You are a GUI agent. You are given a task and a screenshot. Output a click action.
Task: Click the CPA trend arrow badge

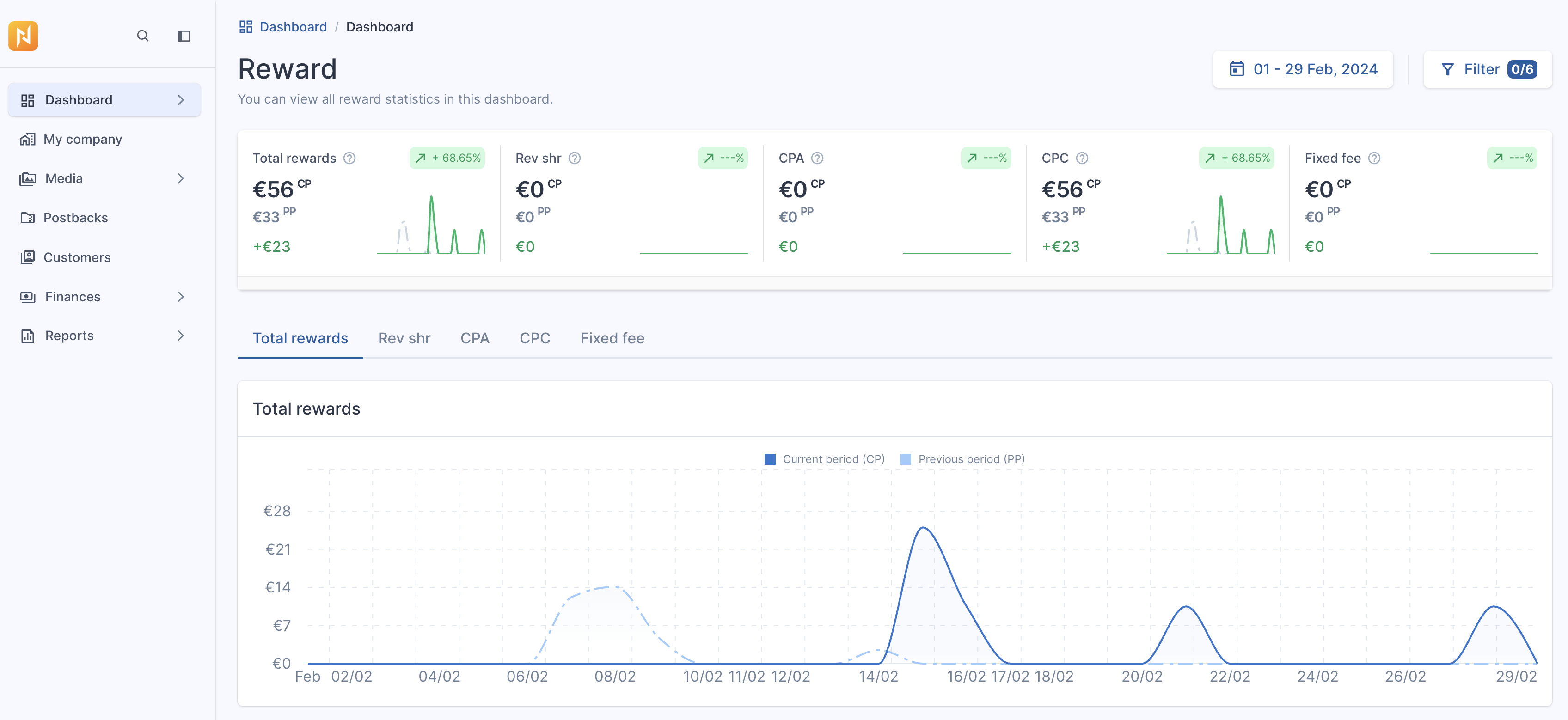click(x=986, y=158)
